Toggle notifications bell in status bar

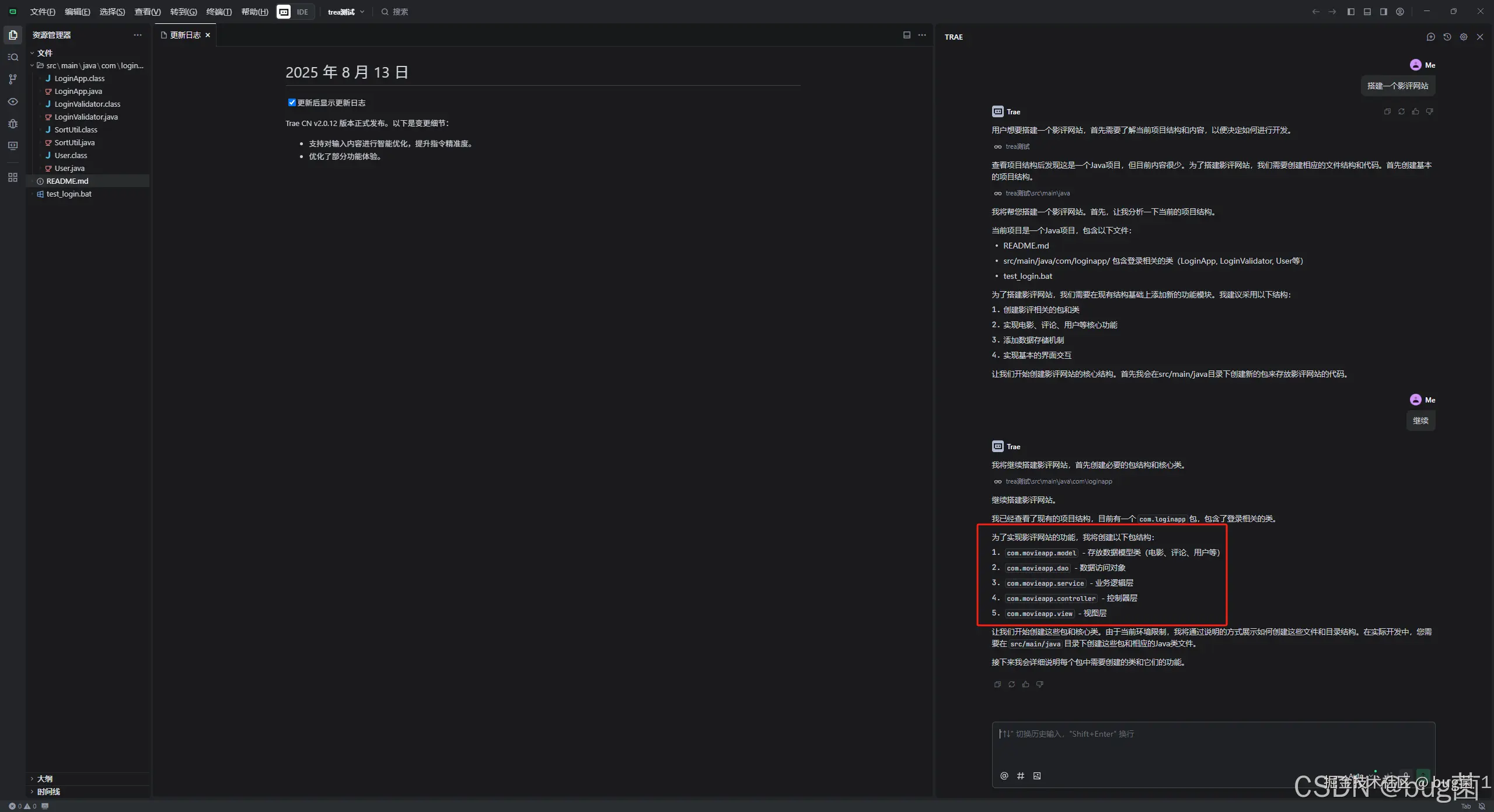point(1481,806)
